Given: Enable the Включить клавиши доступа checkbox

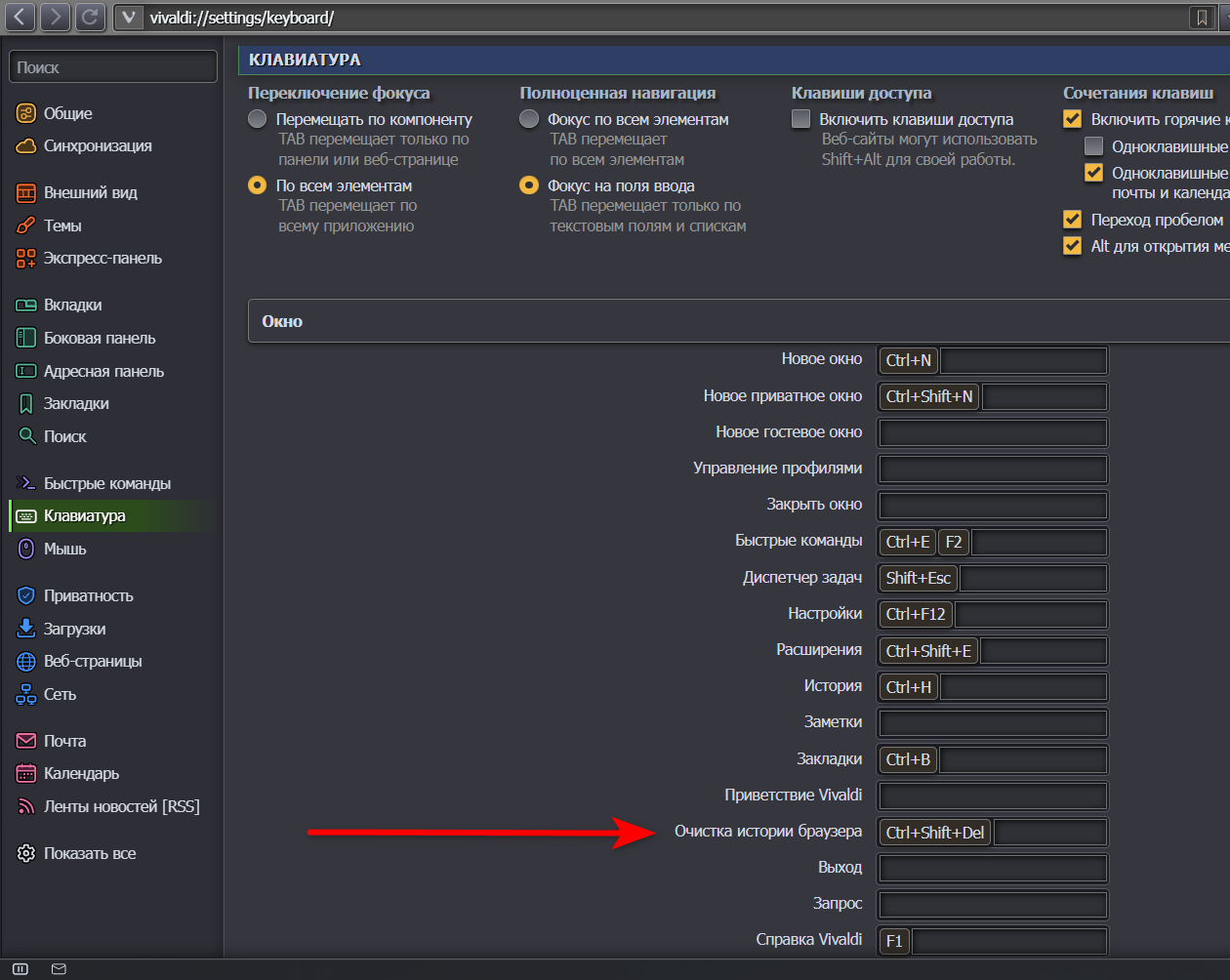Looking at the screenshot, I should click(801, 119).
